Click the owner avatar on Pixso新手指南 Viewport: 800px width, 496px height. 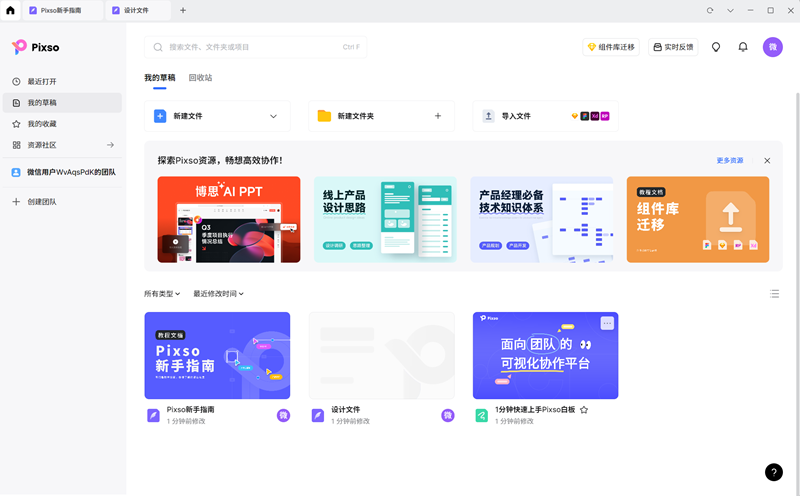click(x=283, y=415)
